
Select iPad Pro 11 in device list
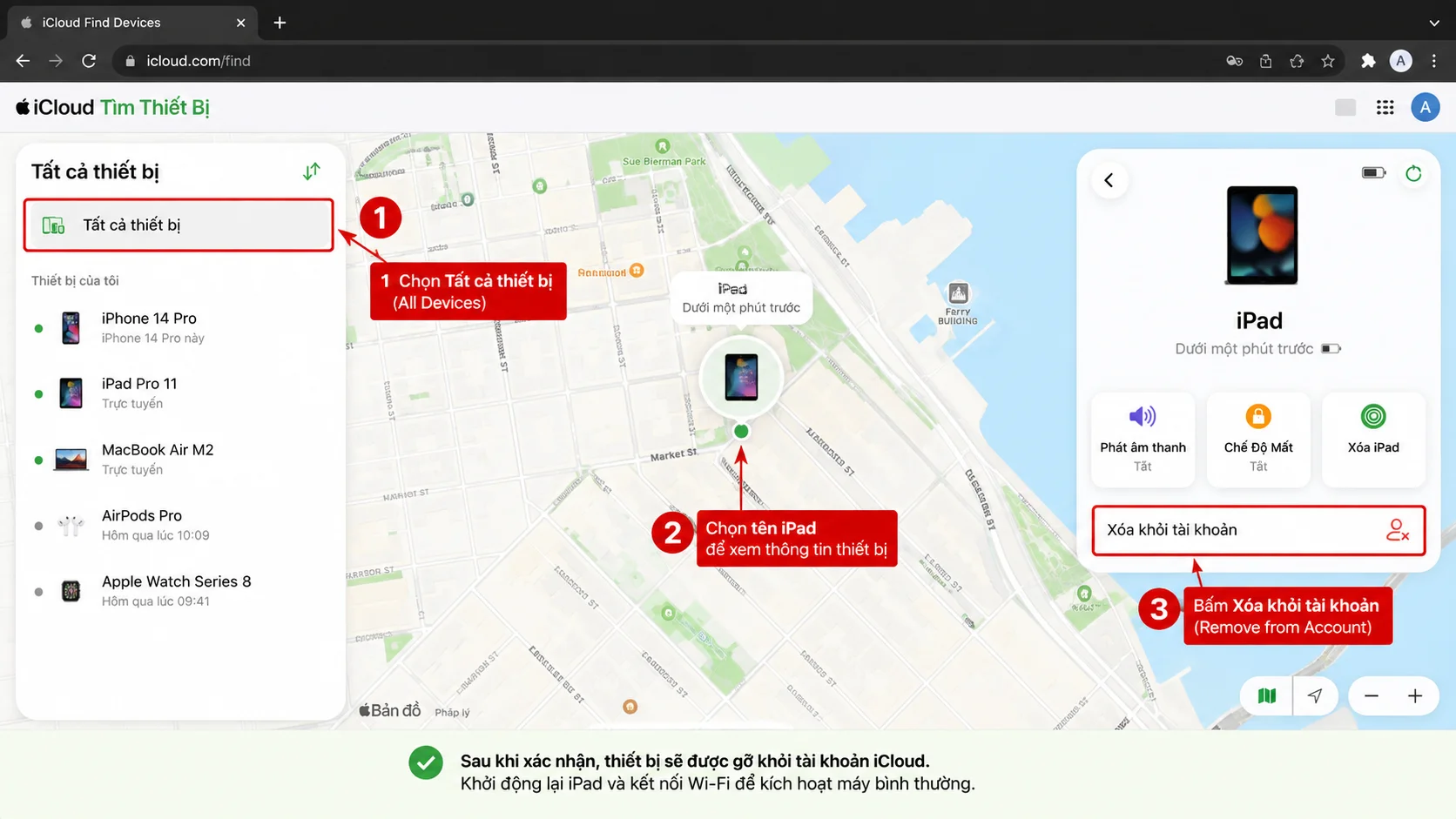coord(180,393)
